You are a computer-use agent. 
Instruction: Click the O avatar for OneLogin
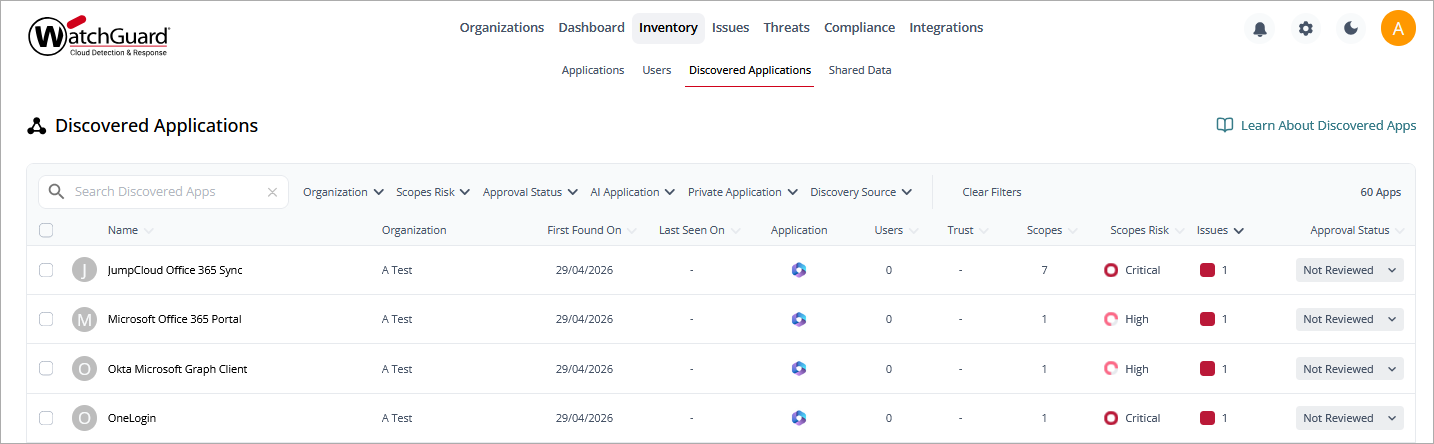(85, 418)
